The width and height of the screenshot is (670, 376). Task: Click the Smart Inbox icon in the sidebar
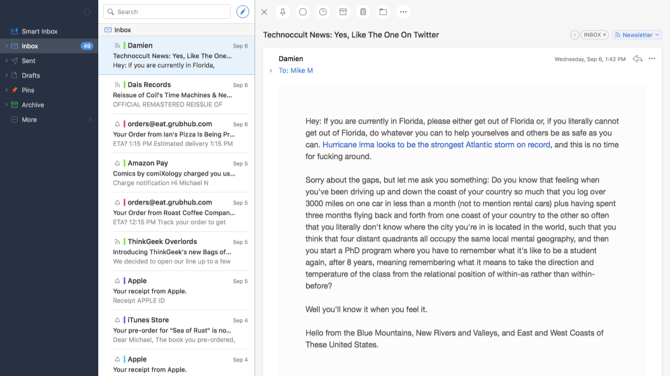point(15,31)
